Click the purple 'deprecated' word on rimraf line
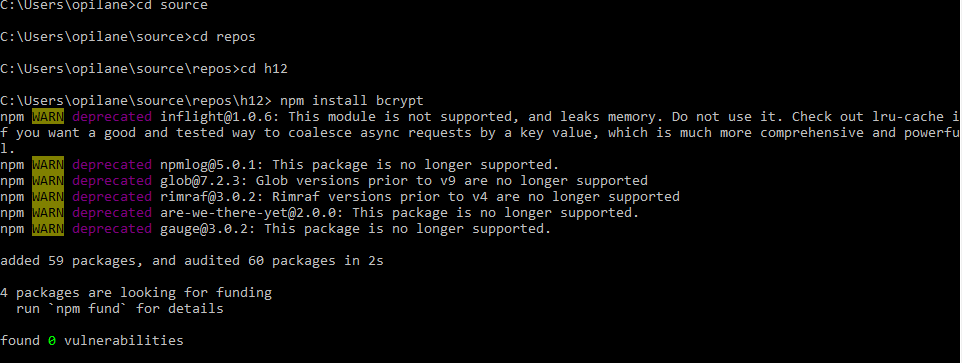962x363 pixels. pos(112,196)
